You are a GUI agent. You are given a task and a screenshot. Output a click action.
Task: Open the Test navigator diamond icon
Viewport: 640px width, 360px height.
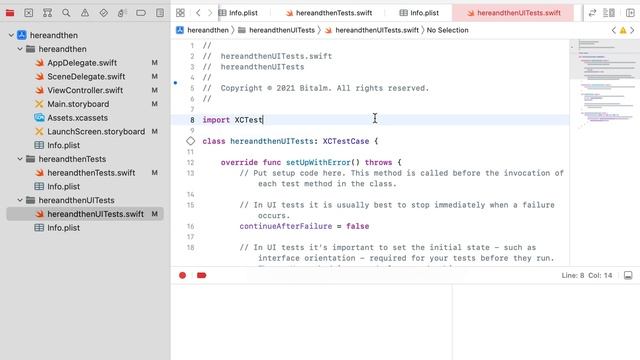[x=104, y=13]
